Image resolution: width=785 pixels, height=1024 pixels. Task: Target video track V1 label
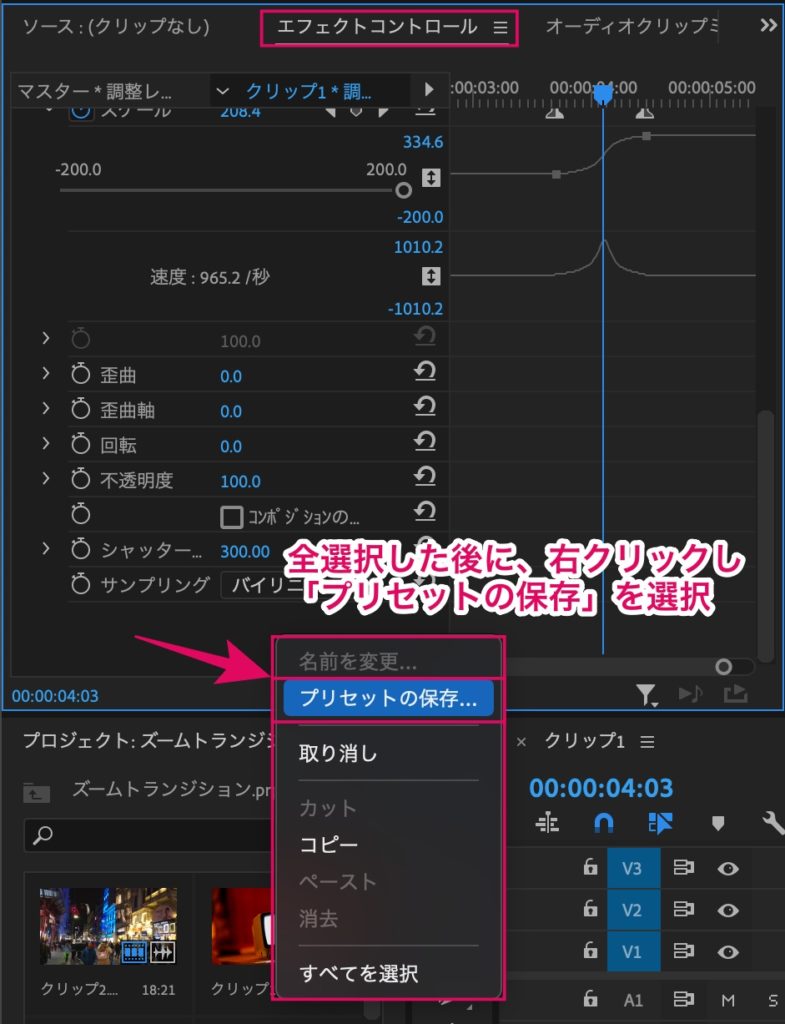pyautogui.click(x=631, y=952)
